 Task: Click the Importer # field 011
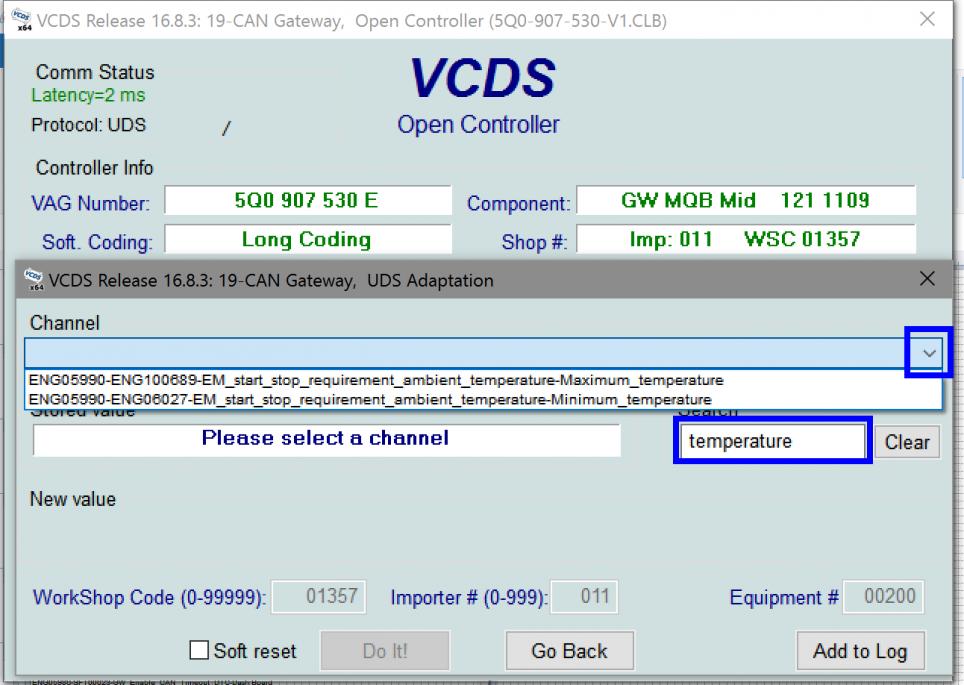pos(584,596)
